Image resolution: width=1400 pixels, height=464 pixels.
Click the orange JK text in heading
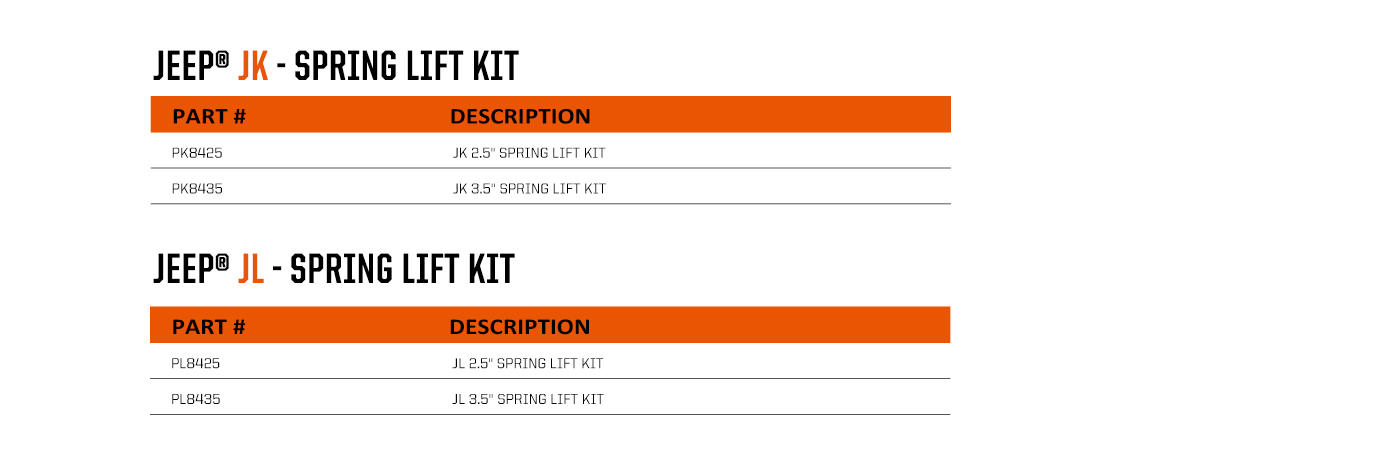click(x=253, y=66)
